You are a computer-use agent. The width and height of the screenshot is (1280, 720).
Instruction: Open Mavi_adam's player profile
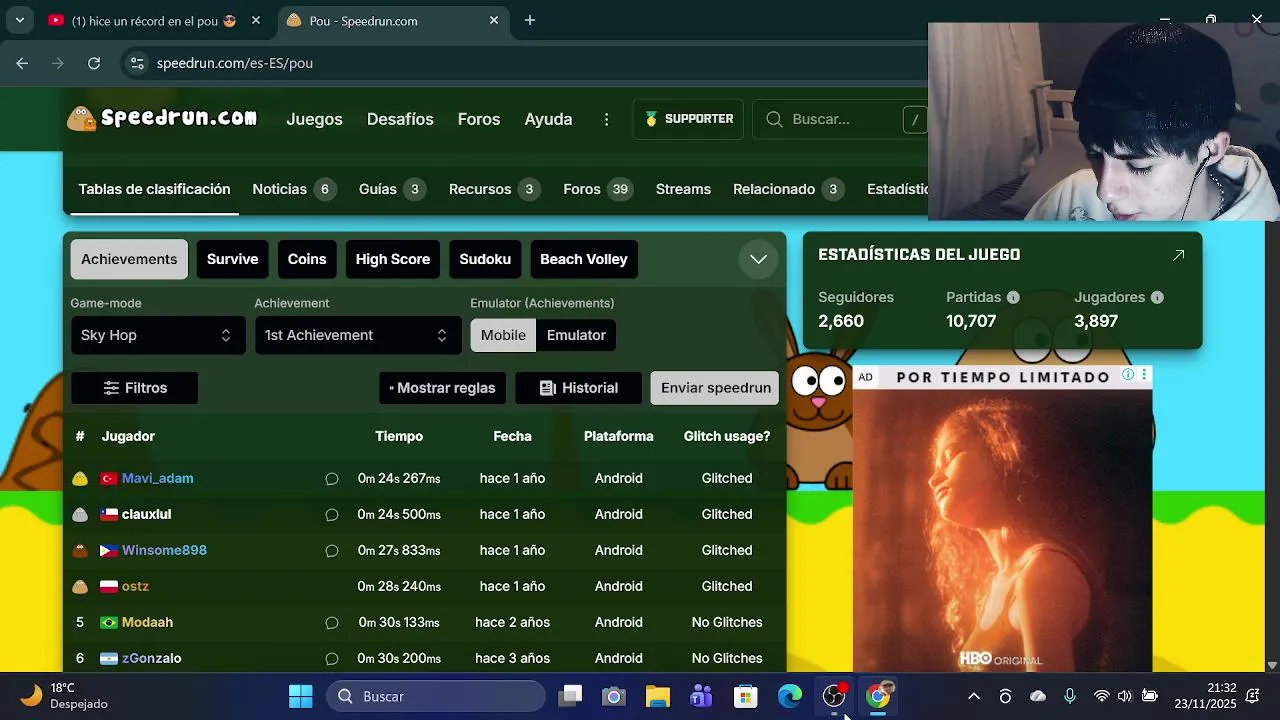[157, 479]
